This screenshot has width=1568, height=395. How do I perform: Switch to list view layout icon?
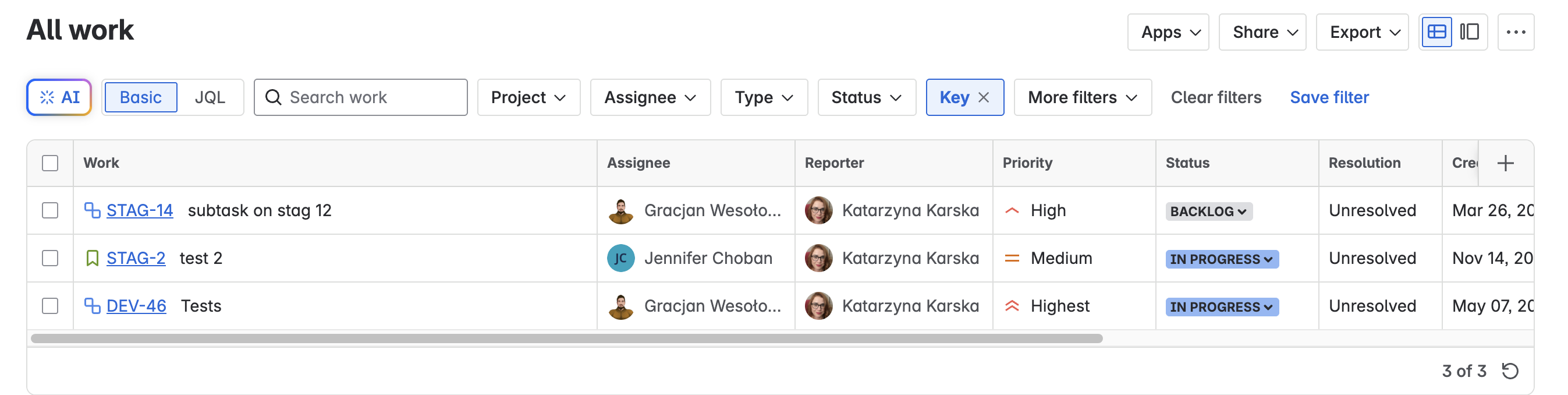click(1436, 31)
